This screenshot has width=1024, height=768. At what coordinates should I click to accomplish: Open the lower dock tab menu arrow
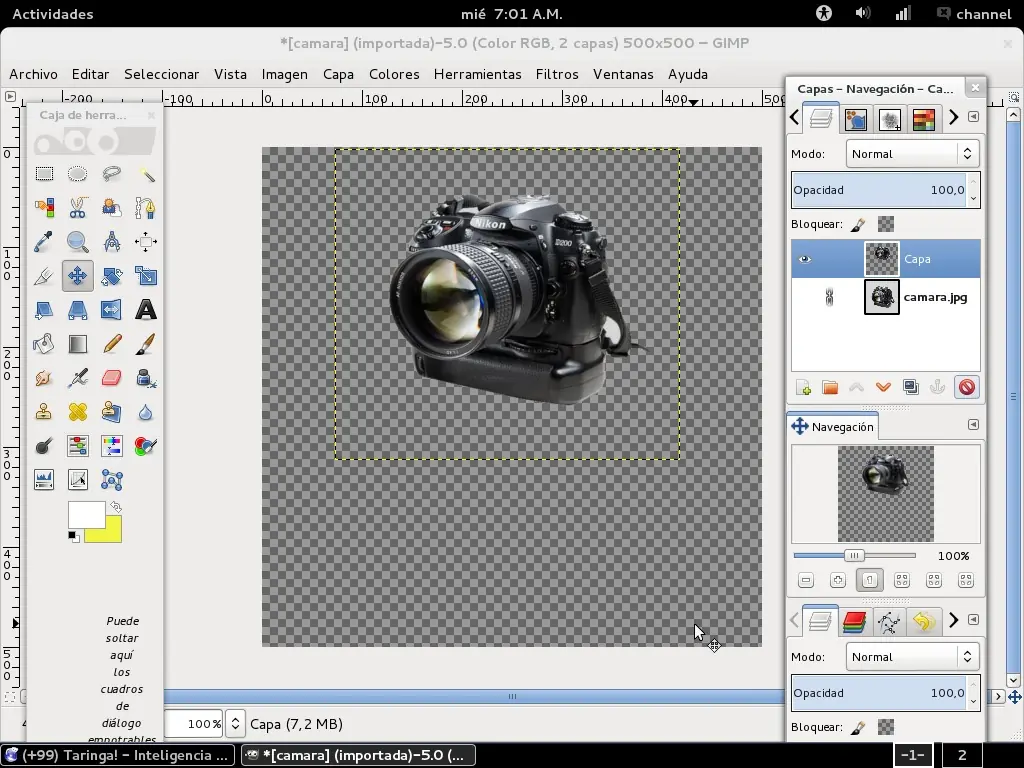point(973,620)
